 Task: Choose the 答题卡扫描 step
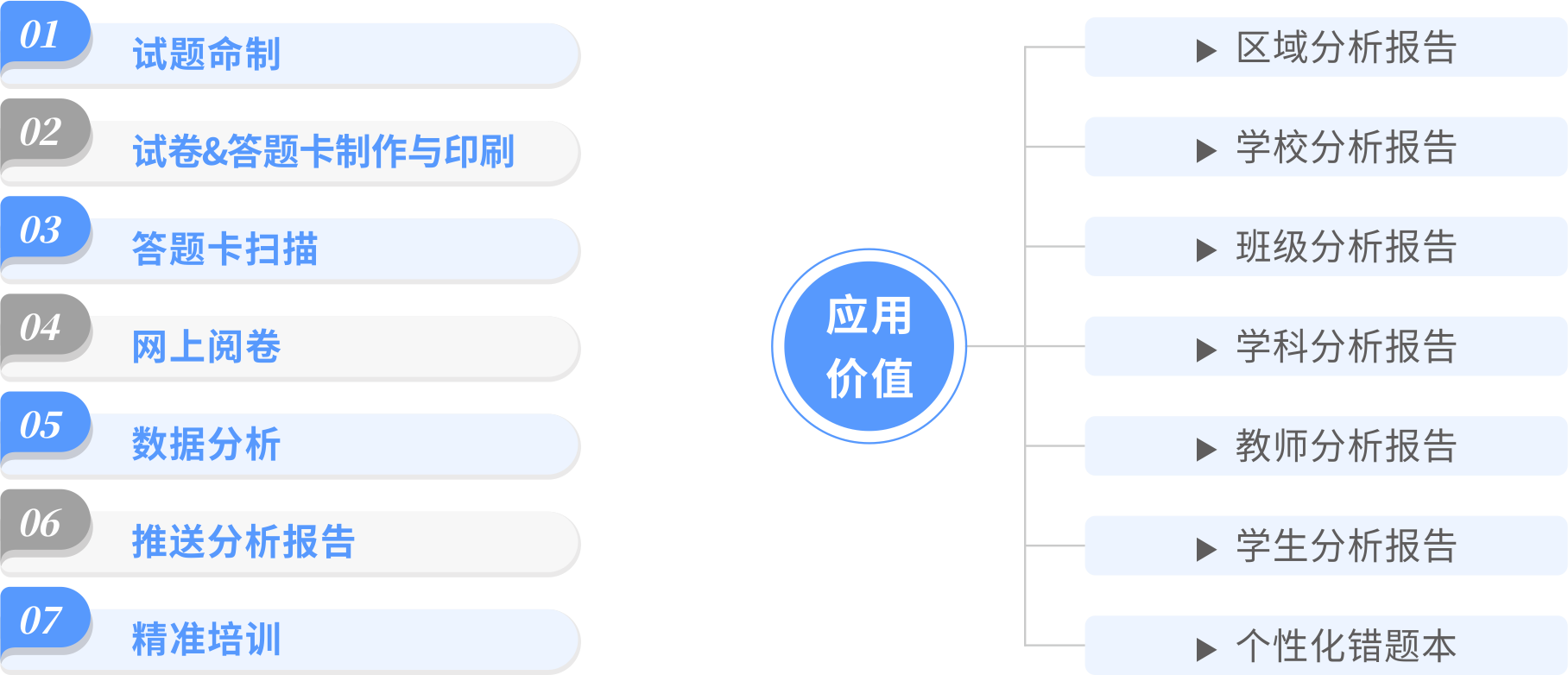click(224, 249)
